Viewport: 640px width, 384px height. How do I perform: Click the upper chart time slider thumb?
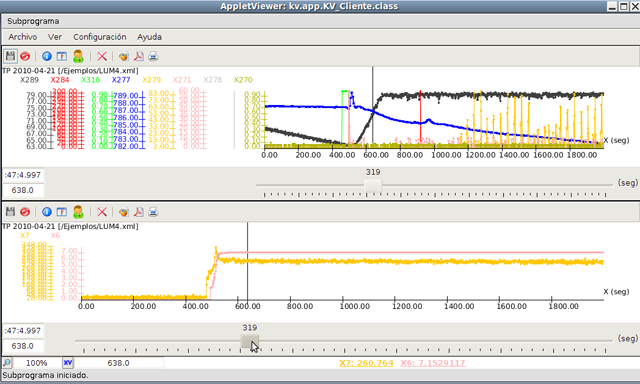click(373, 186)
